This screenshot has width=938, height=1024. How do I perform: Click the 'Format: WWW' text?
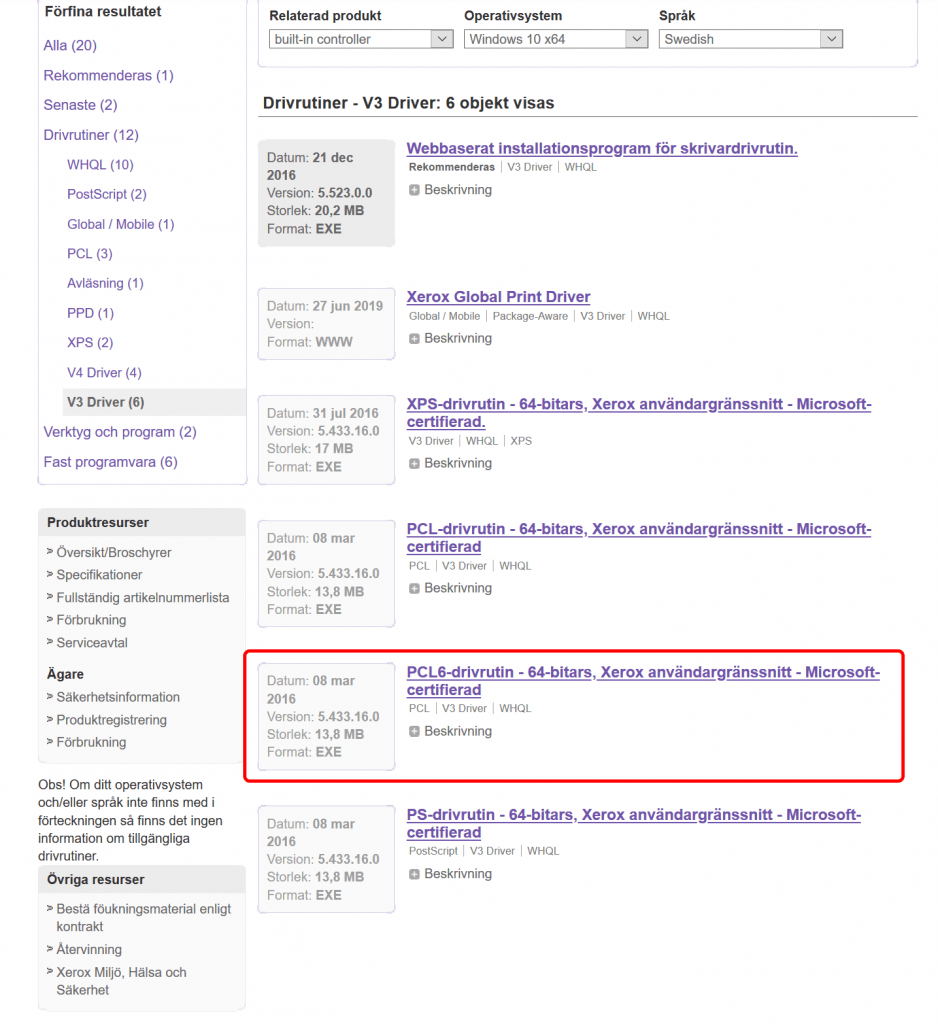pyautogui.click(x=310, y=342)
